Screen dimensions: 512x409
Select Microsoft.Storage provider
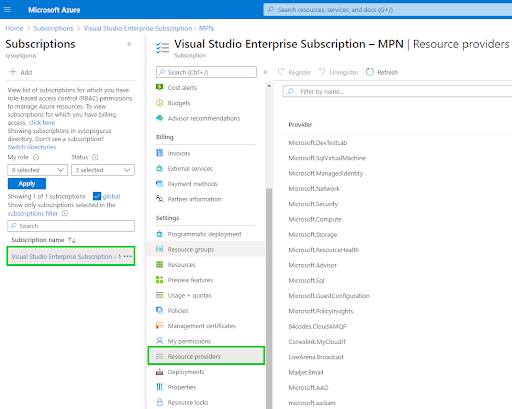pyautogui.click(x=313, y=235)
